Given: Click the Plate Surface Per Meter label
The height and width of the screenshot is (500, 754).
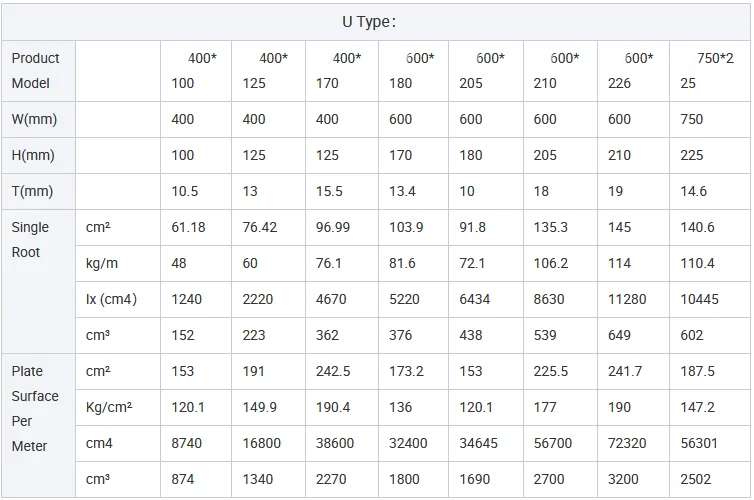Looking at the screenshot, I should [35, 408].
